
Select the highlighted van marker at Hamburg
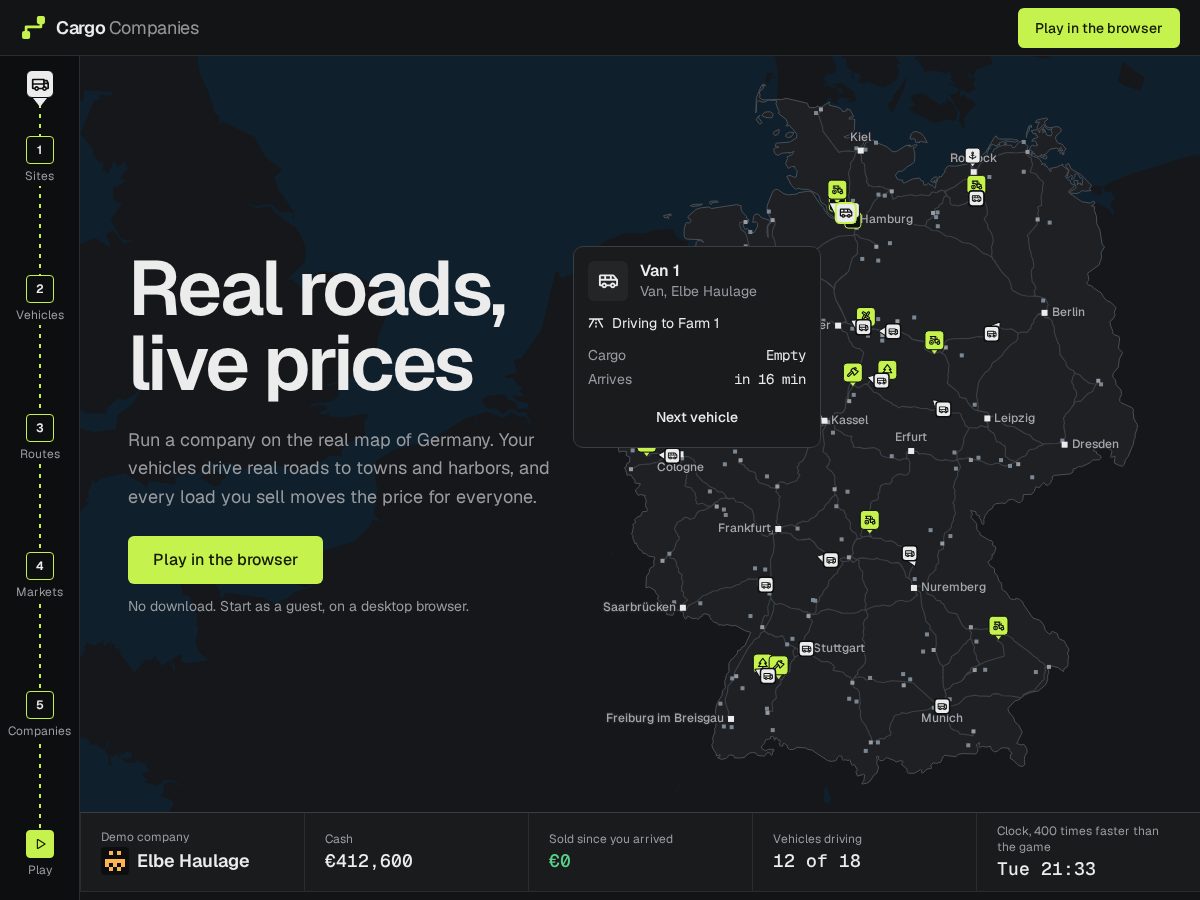[846, 213]
